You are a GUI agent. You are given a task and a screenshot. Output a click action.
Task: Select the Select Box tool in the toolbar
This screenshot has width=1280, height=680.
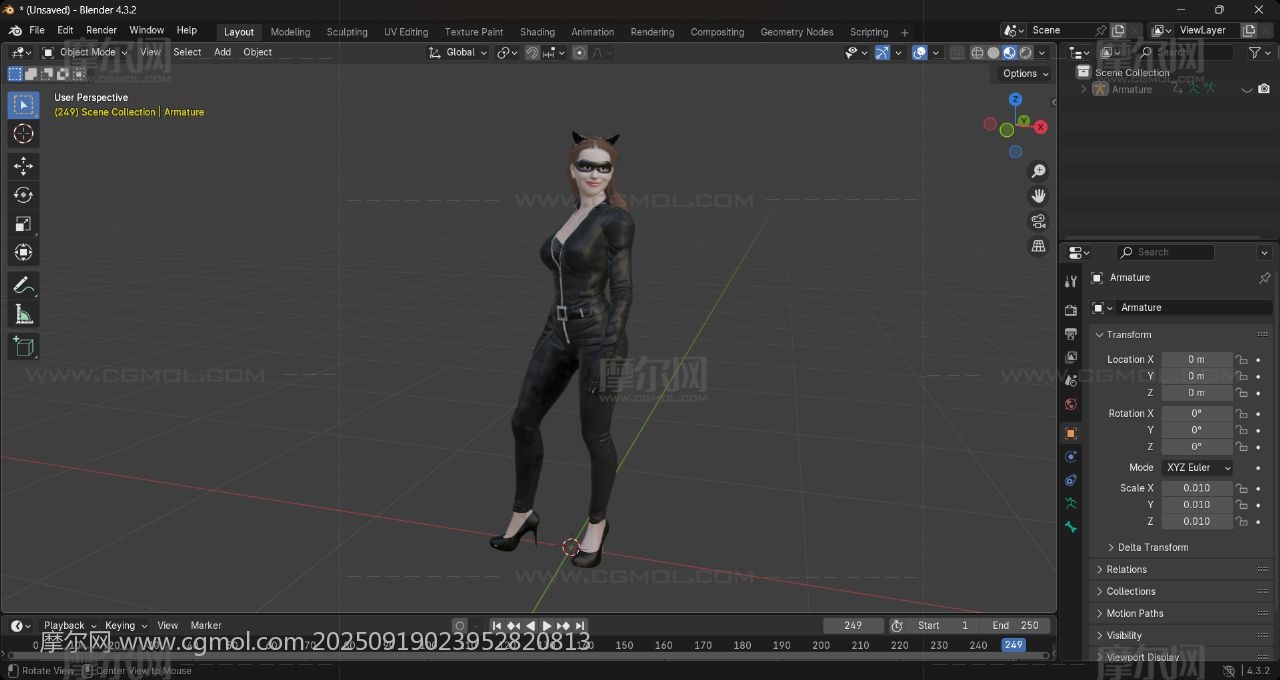click(x=24, y=105)
